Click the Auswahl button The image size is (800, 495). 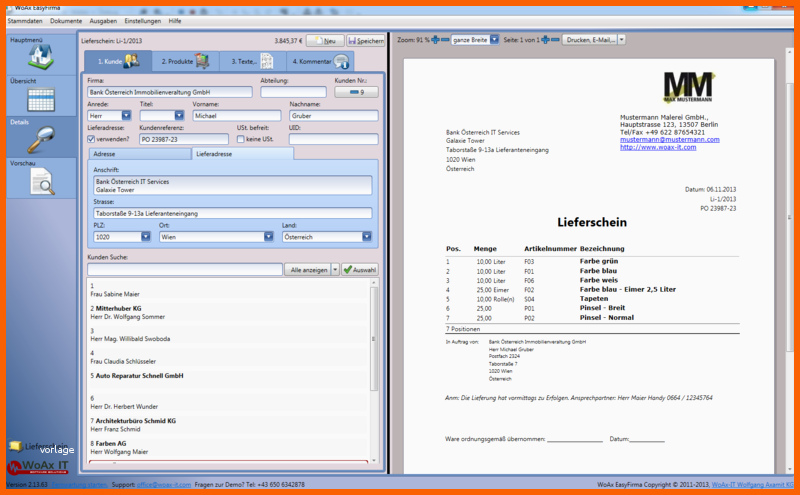(x=360, y=269)
